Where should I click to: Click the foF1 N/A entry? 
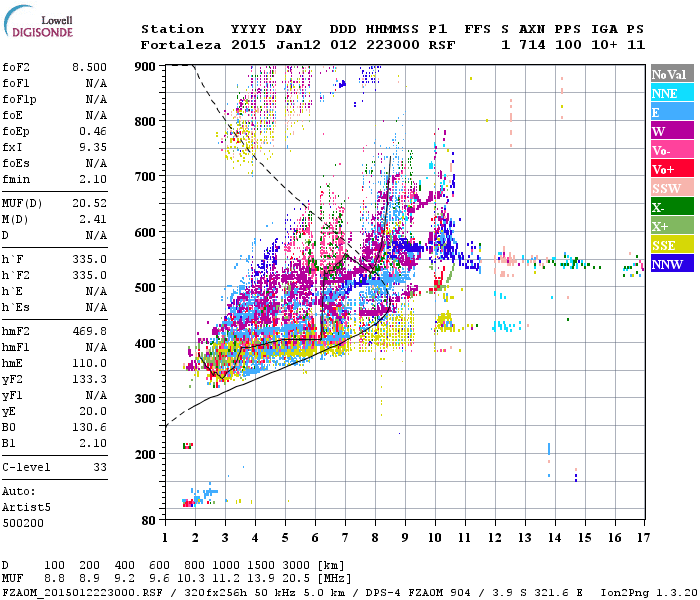[54, 83]
